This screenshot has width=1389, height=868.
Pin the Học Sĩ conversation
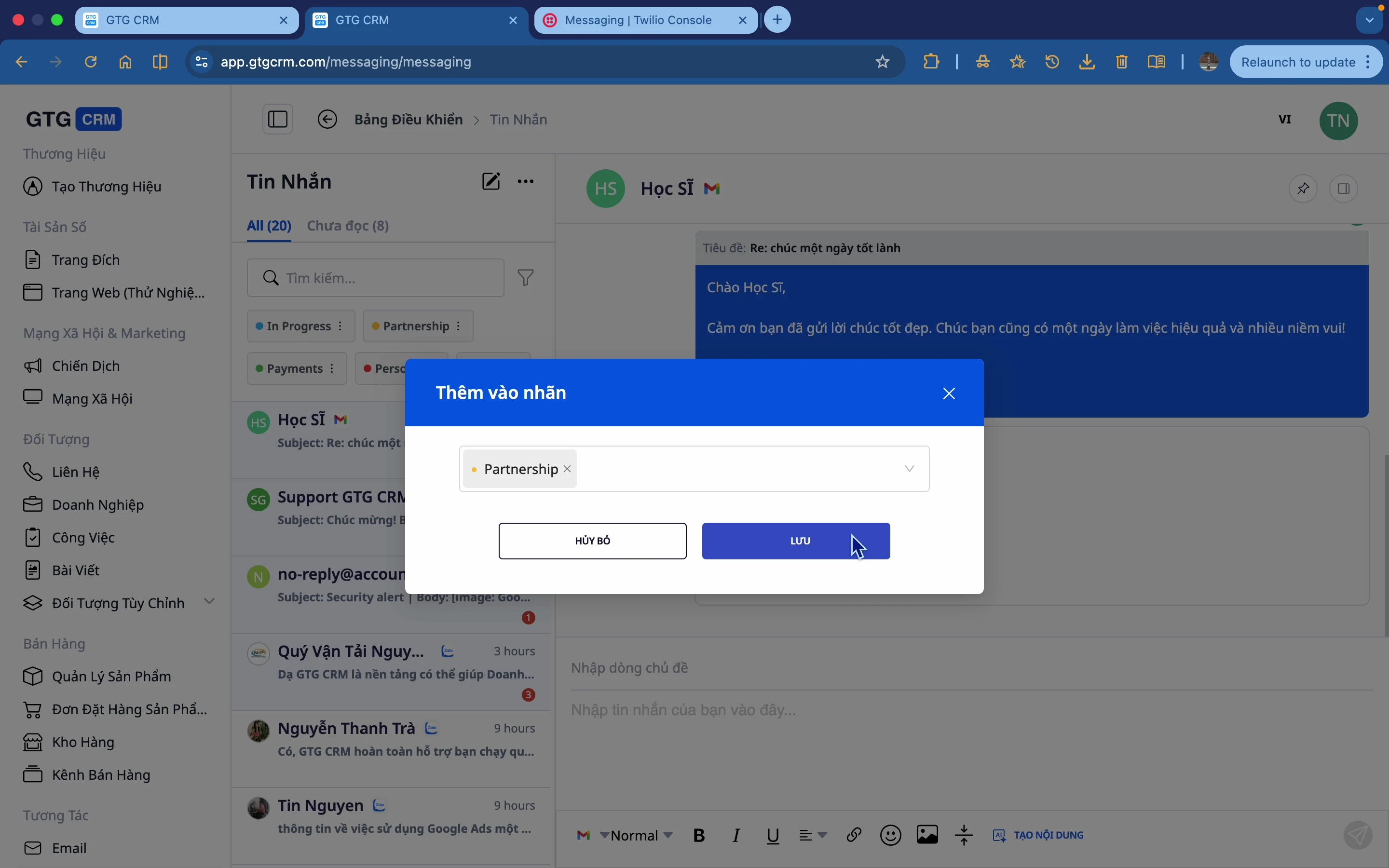[1304, 189]
